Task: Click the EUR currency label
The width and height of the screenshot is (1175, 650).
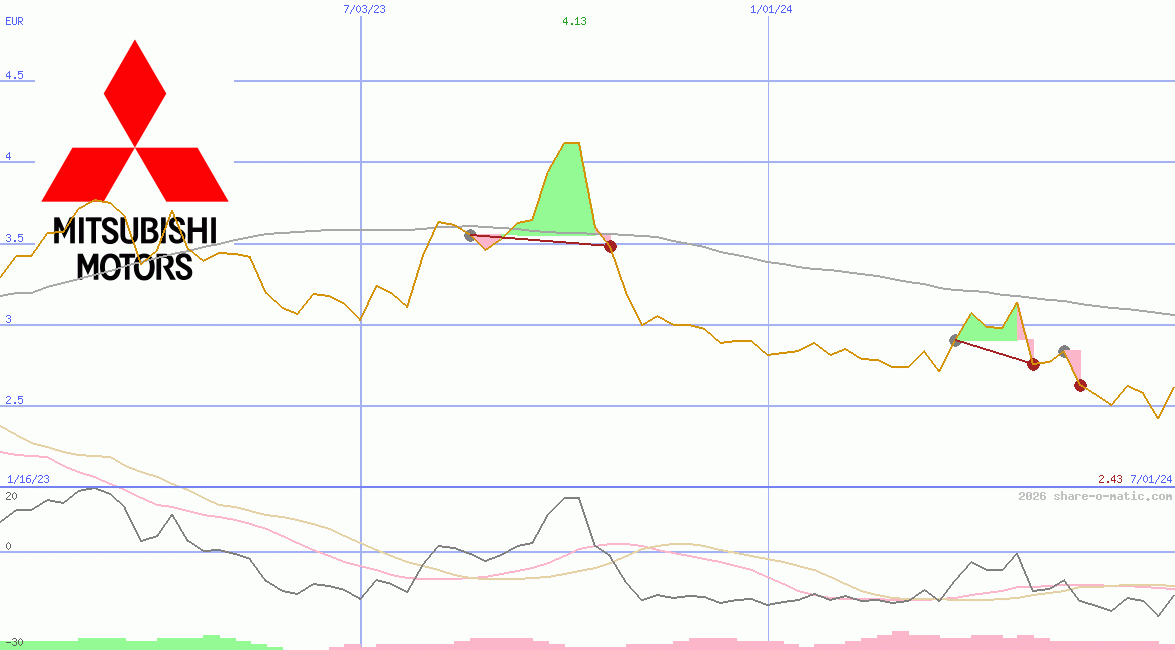Action: (x=13, y=22)
